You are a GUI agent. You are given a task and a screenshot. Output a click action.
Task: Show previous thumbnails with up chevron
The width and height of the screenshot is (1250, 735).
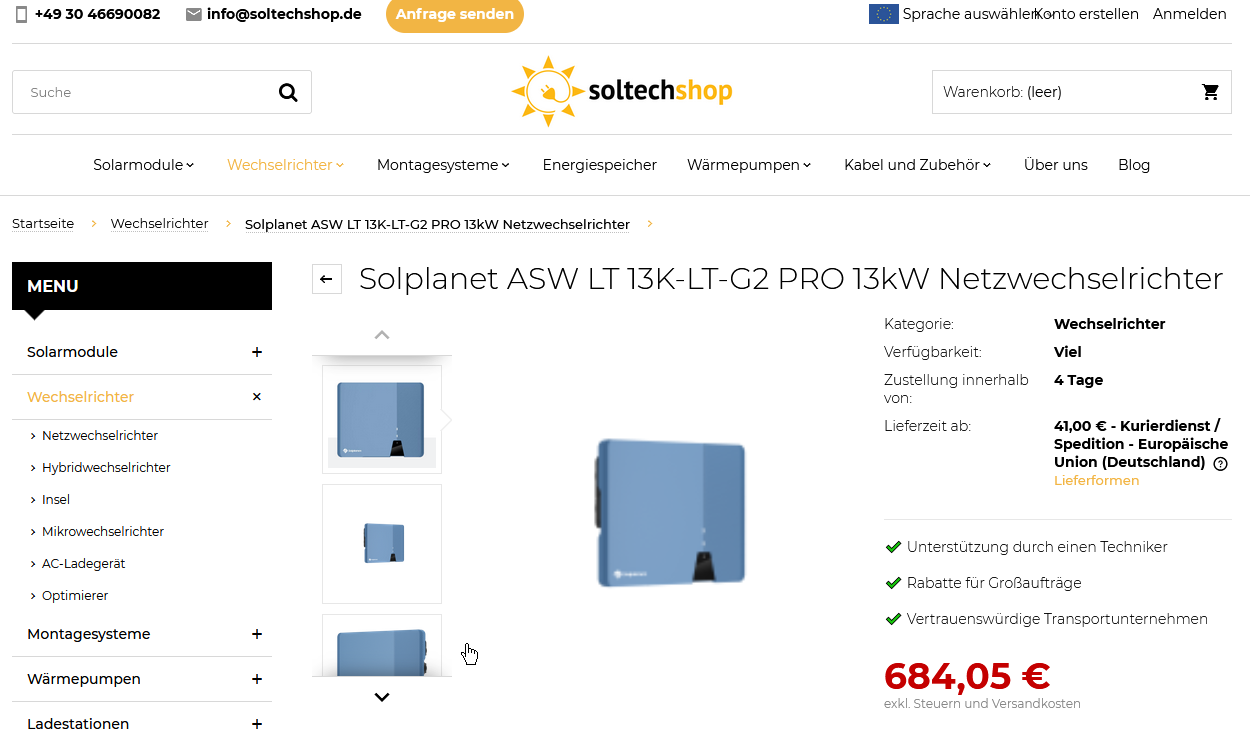click(x=381, y=335)
